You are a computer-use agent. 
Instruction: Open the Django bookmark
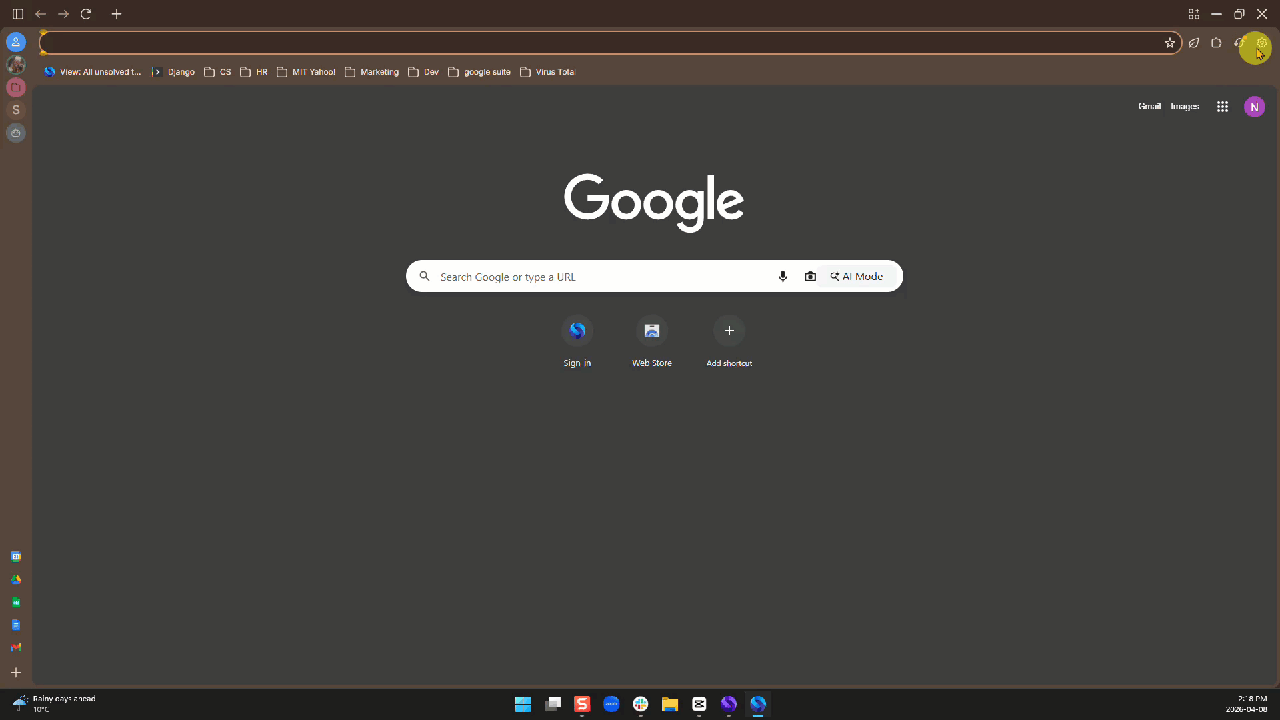(174, 72)
